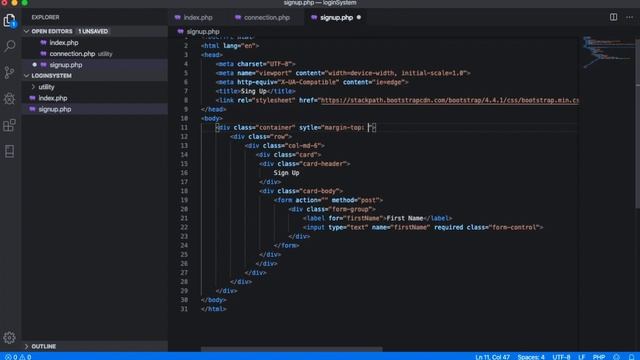Click the closing html tag on line 31
The image size is (640, 360).
(x=213, y=309)
